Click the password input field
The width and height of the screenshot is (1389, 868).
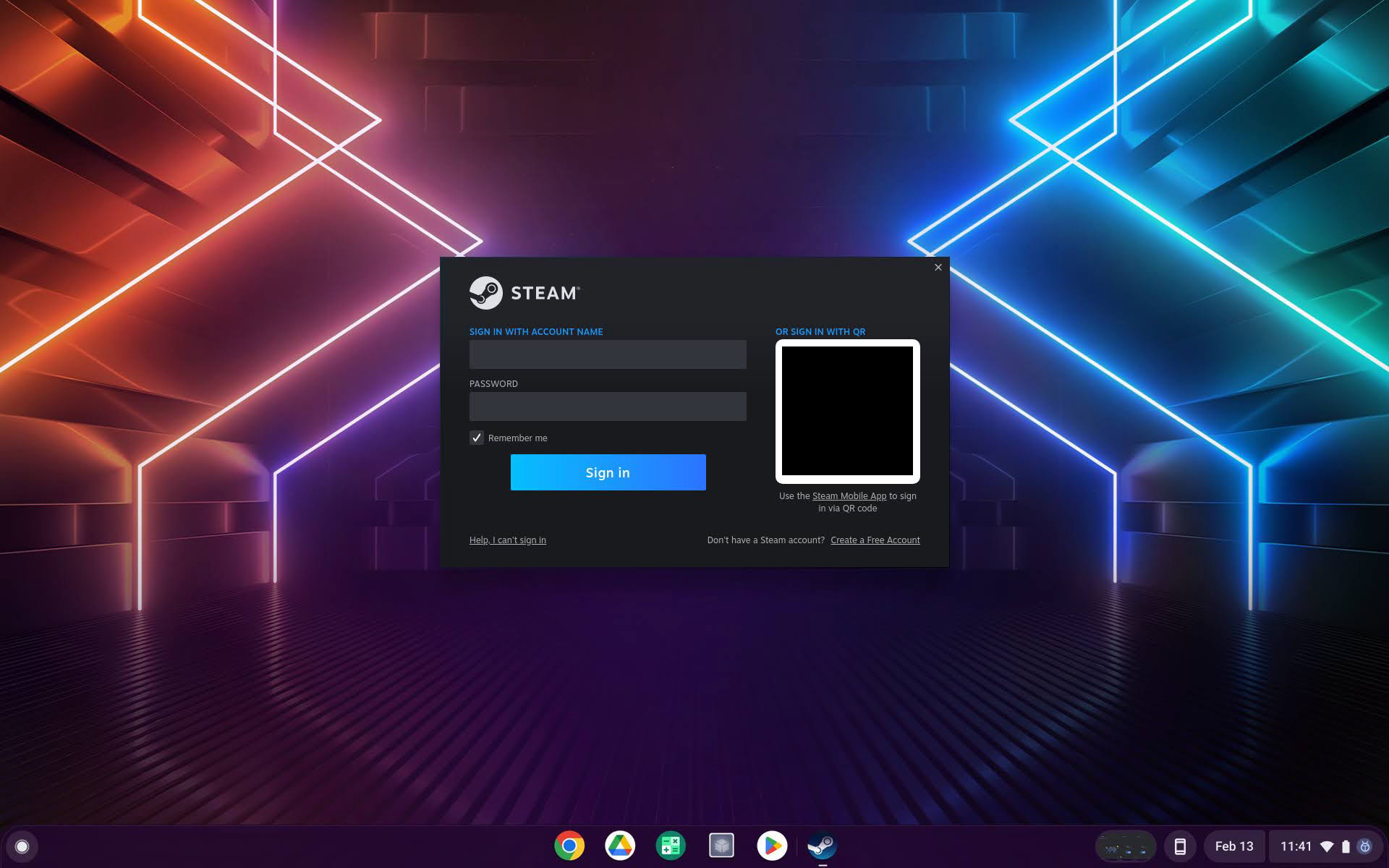click(607, 405)
